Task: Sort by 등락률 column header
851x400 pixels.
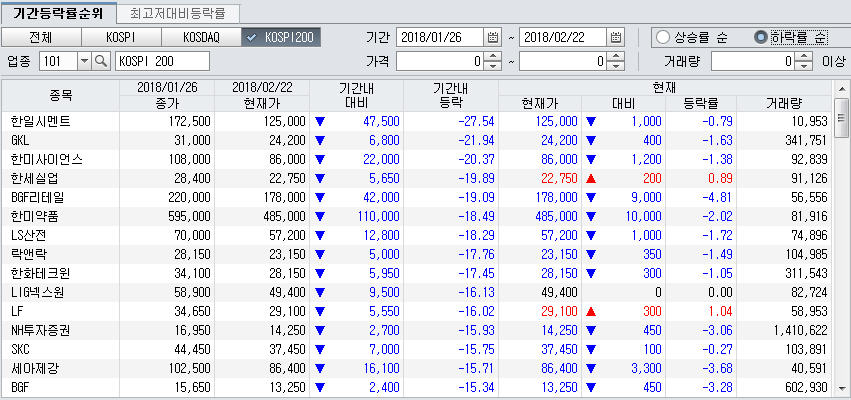Action: click(701, 104)
